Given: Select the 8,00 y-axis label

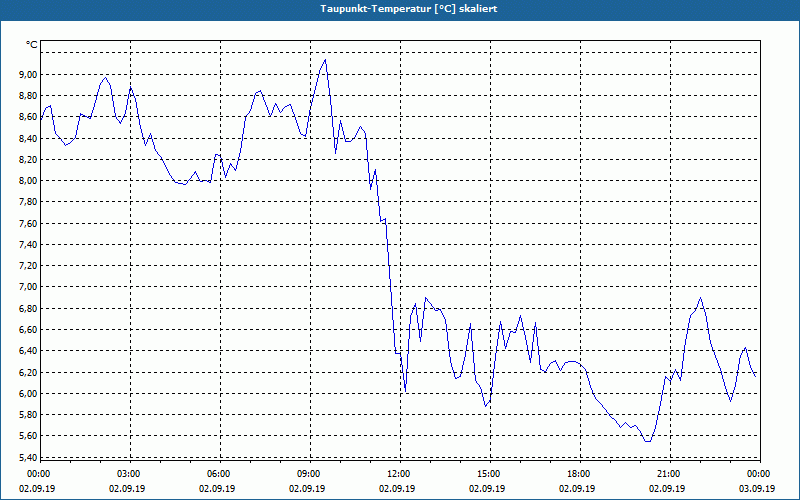Looking at the screenshot, I should (27, 181).
